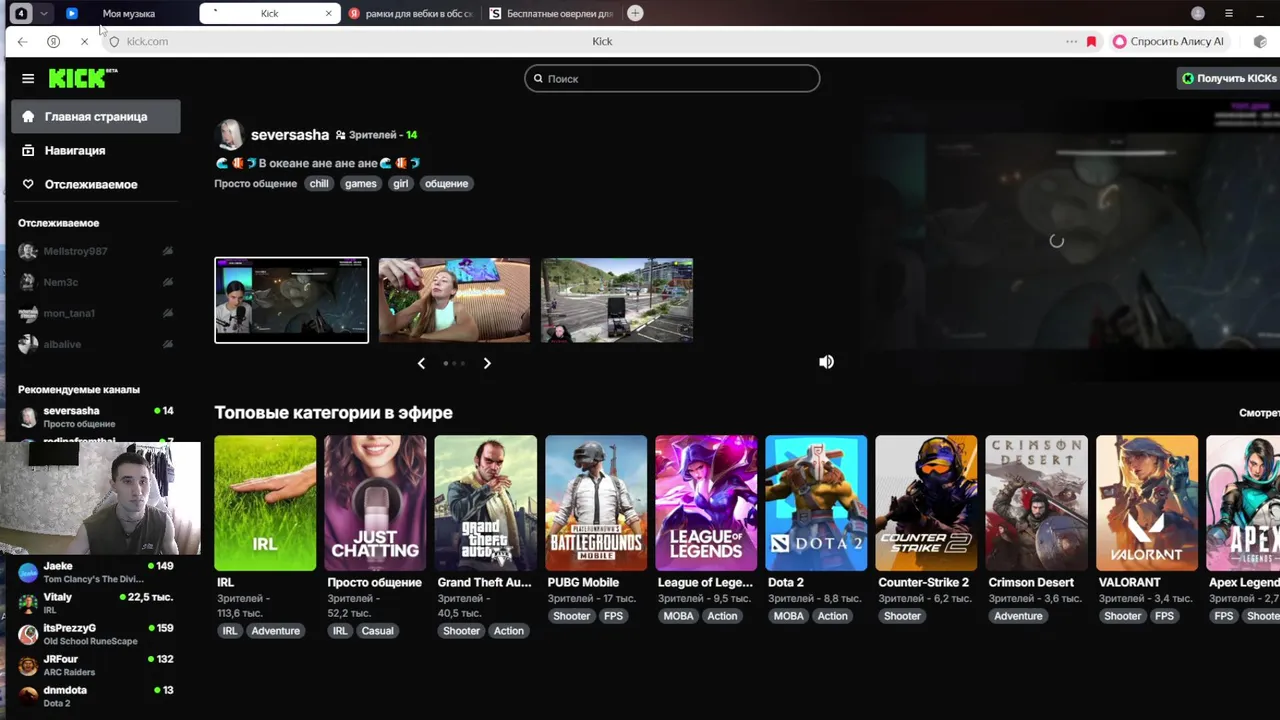Click the Adventure tag under Crimson Desert
The width and height of the screenshot is (1280, 720).
click(x=1018, y=616)
